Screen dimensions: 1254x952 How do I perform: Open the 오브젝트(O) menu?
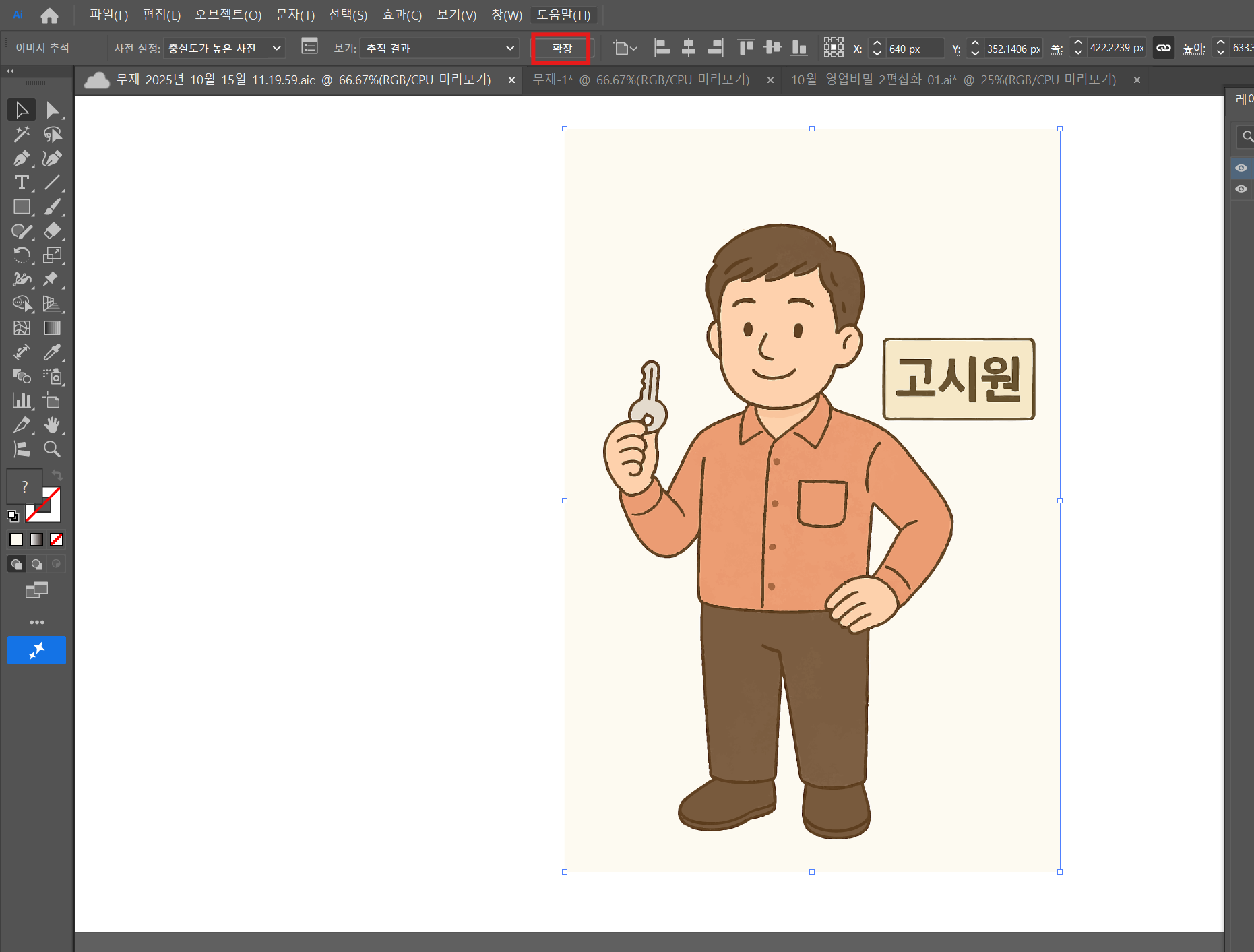point(228,15)
